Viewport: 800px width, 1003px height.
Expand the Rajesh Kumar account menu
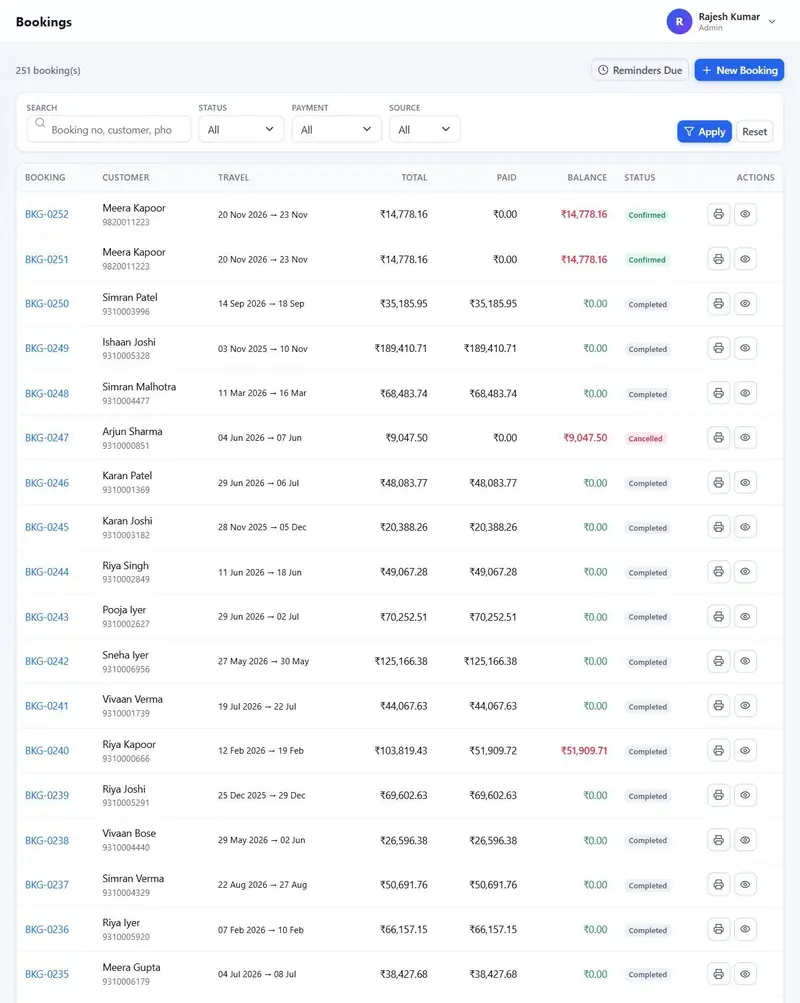click(722, 21)
